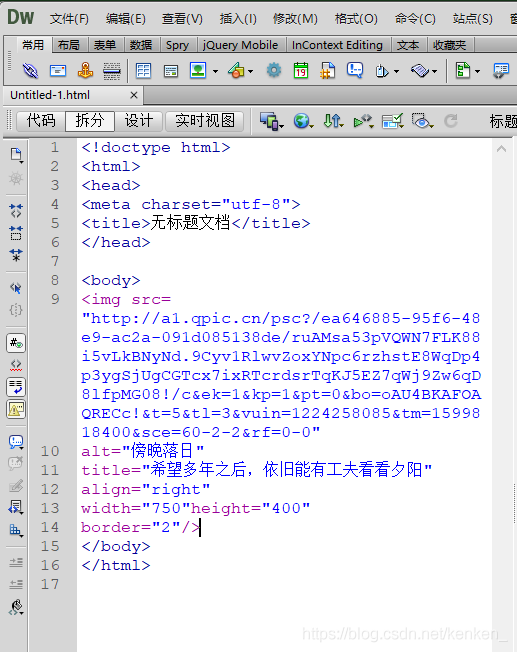Screen dimensions: 517x652
Task: Click the Indent Code icon
Action: [x=16, y=562]
